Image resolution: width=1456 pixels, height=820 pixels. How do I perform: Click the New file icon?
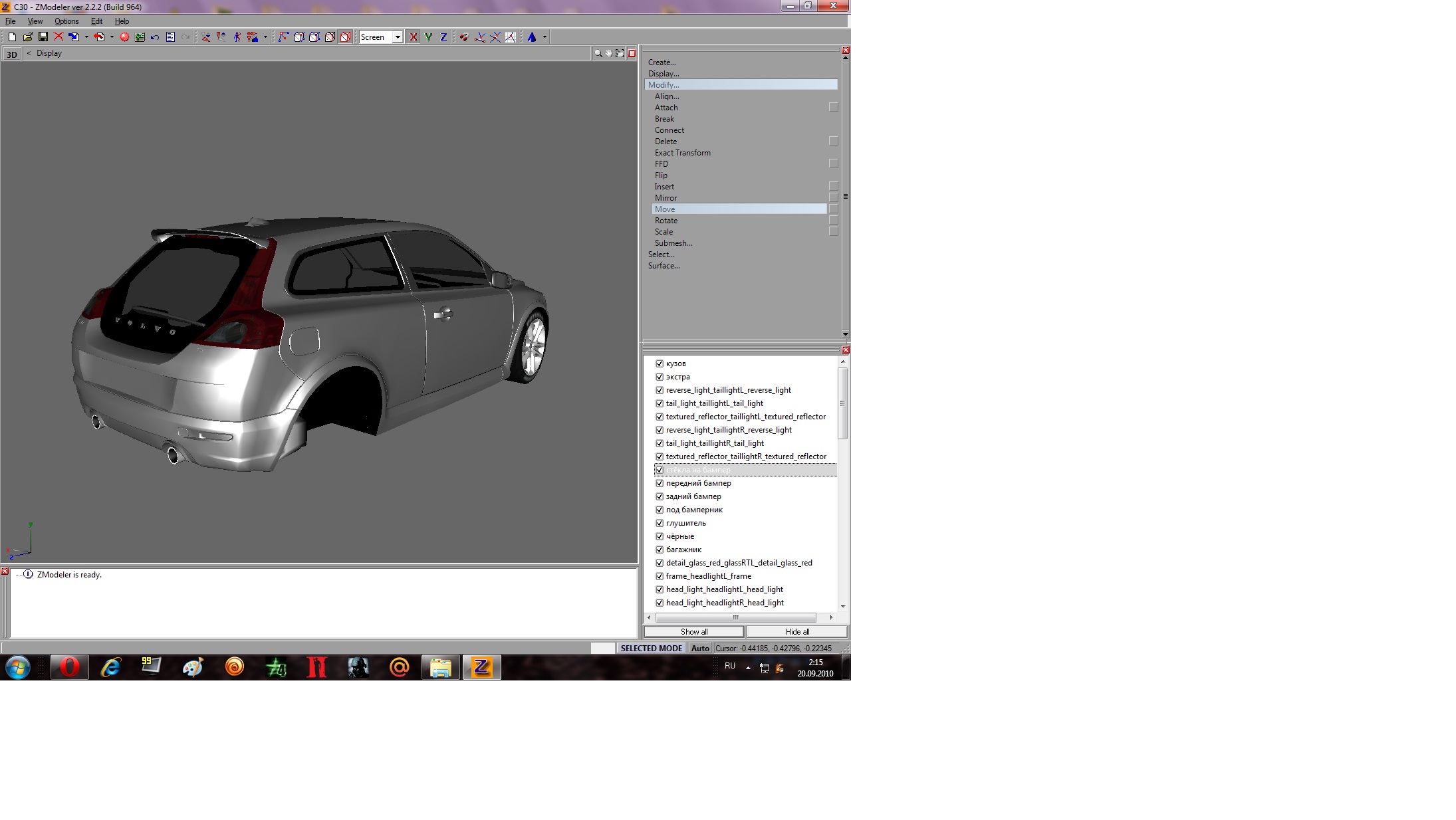[x=12, y=37]
